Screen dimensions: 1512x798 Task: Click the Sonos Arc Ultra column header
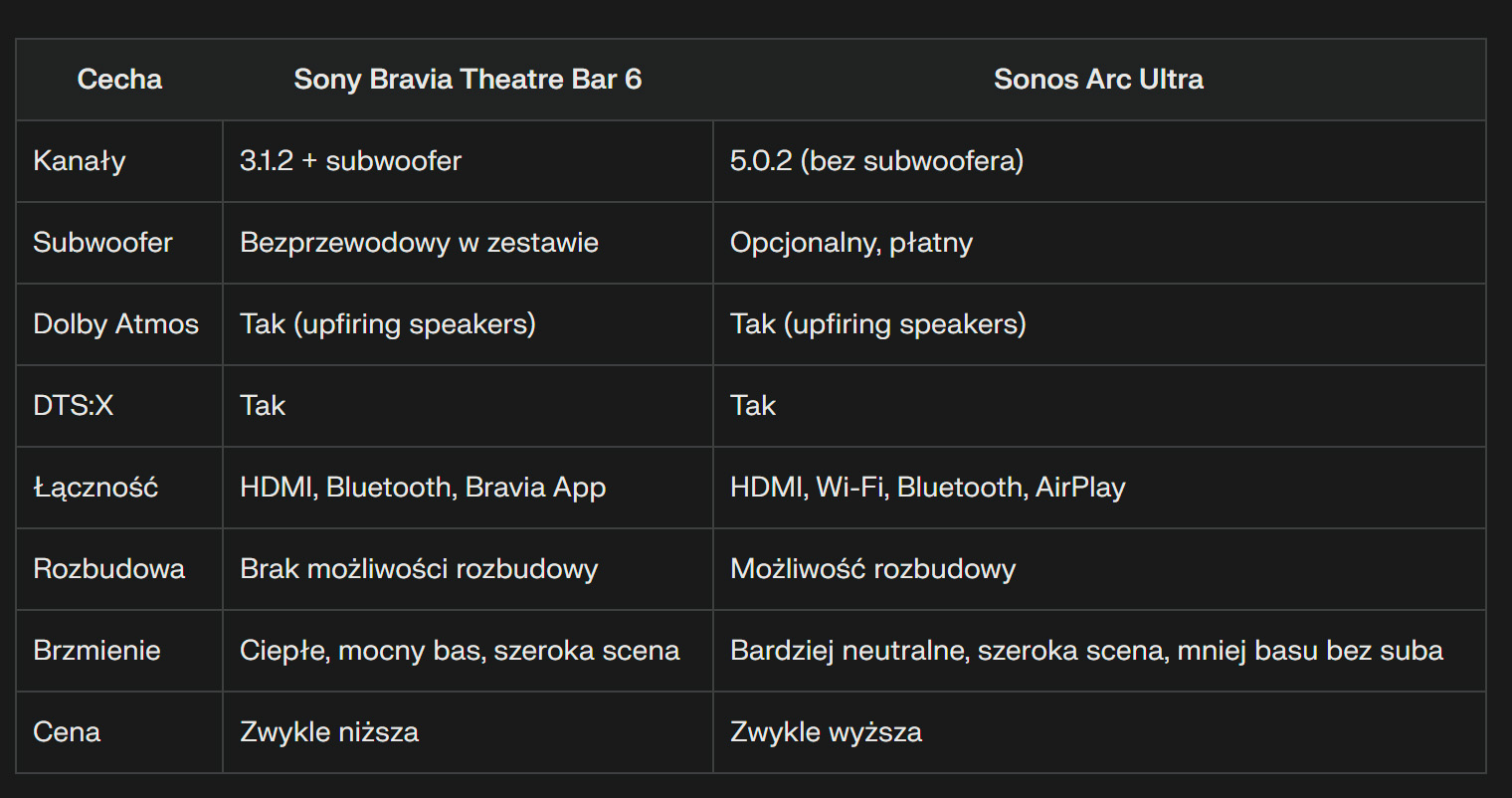[1099, 80]
